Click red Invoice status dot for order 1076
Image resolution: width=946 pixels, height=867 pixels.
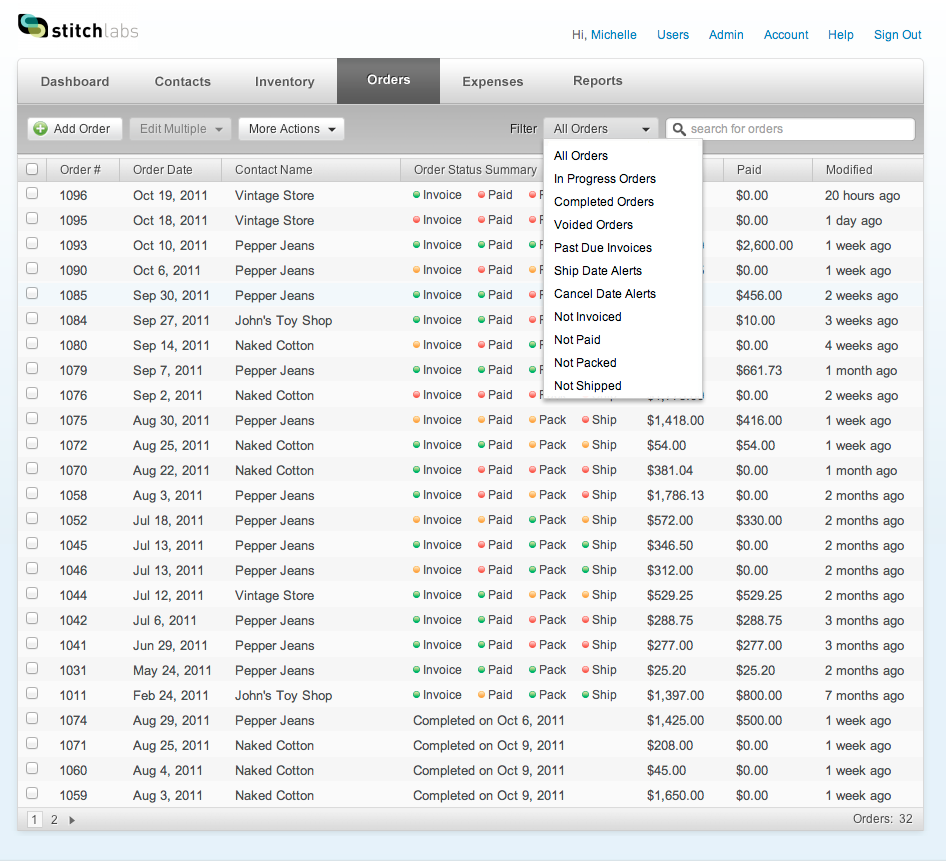pyautogui.click(x=416, y=395)
